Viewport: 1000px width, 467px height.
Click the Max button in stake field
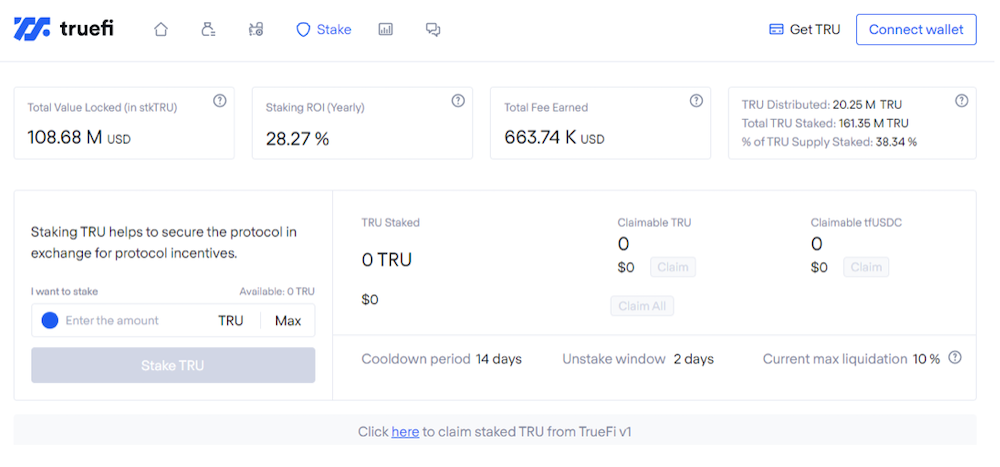pyautogui.click(x=288, y=321)
